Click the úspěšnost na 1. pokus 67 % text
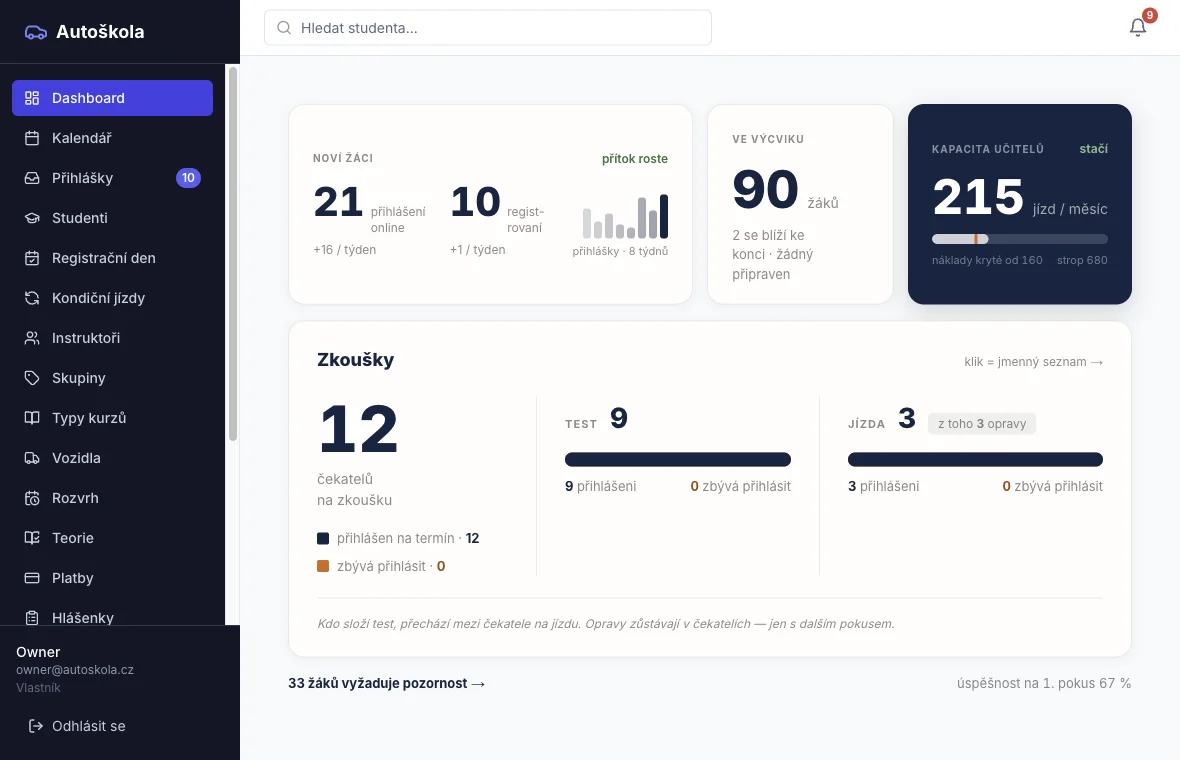Screen dimensions: 1180x760 1044,683
